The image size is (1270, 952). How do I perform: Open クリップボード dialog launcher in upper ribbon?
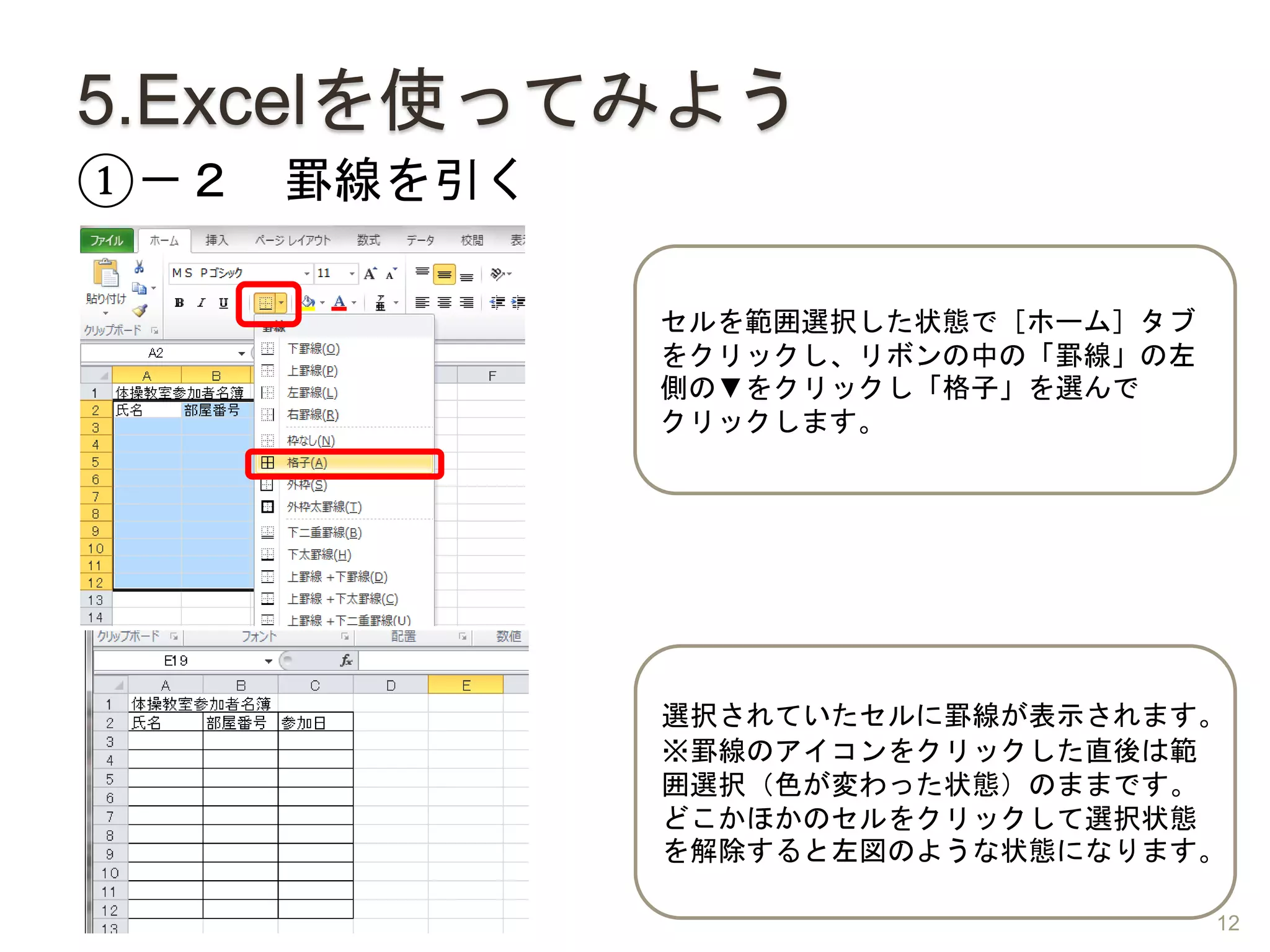154,331
